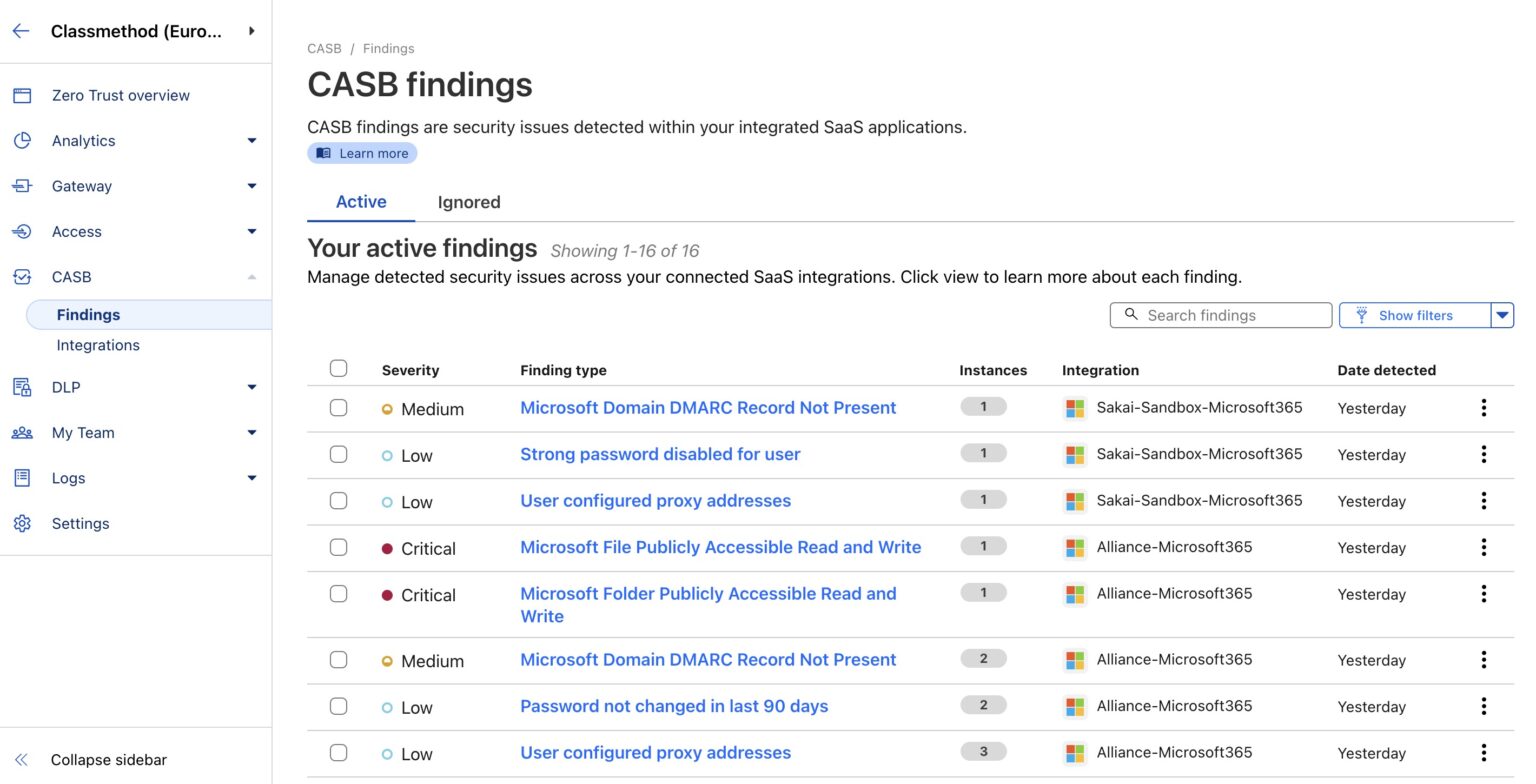Viewport: 1536px width, 784px height.
Task: Open the dropdown beside Show filters
Action: (x=1502, y=315)
